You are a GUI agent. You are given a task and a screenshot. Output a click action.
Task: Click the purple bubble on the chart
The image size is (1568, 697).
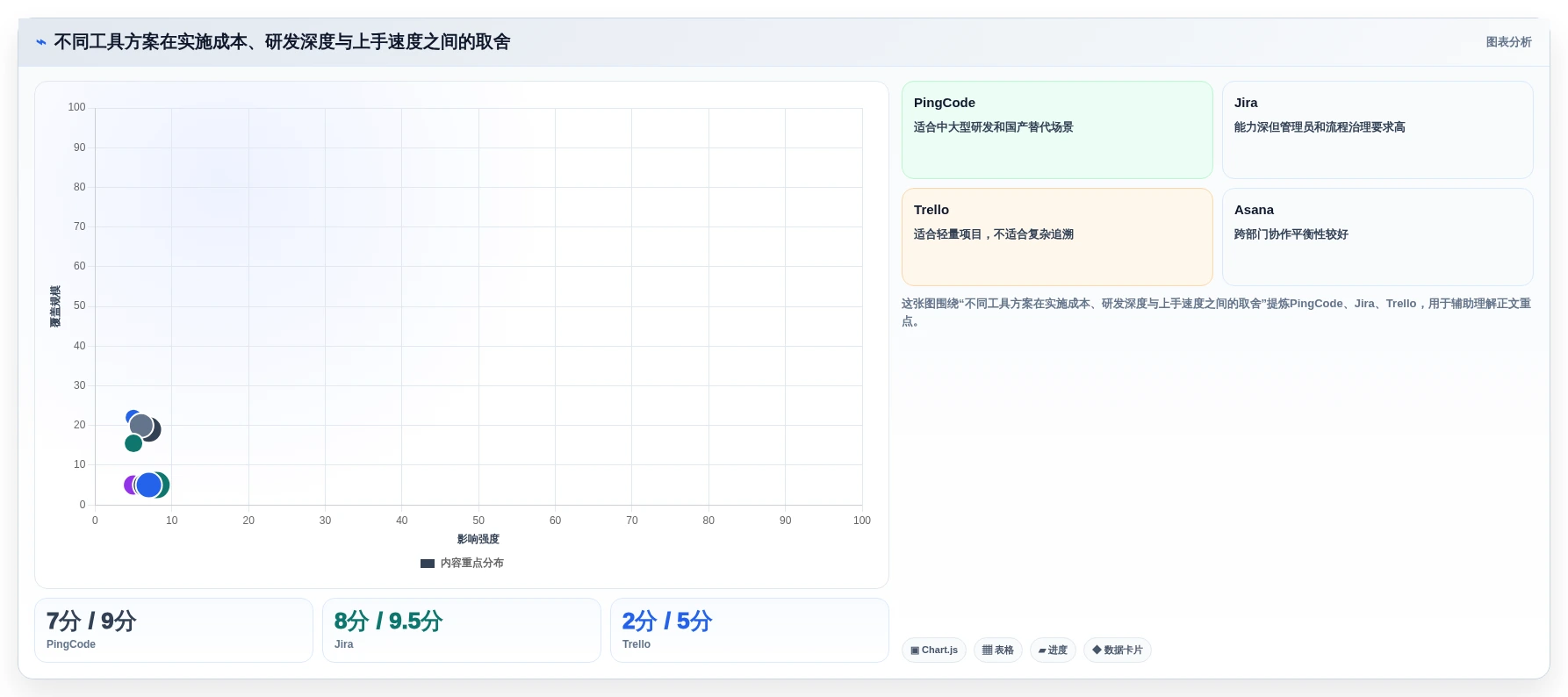(128, 485)
